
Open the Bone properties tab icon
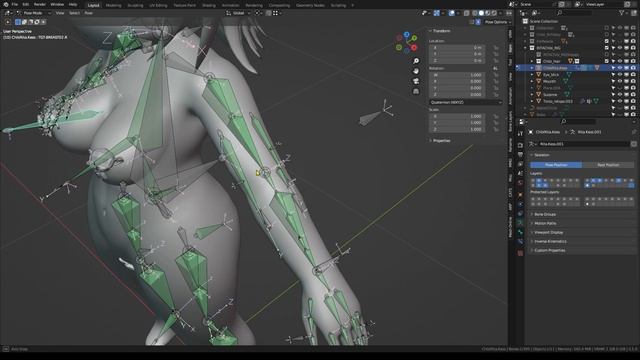[x=520, y=232]
